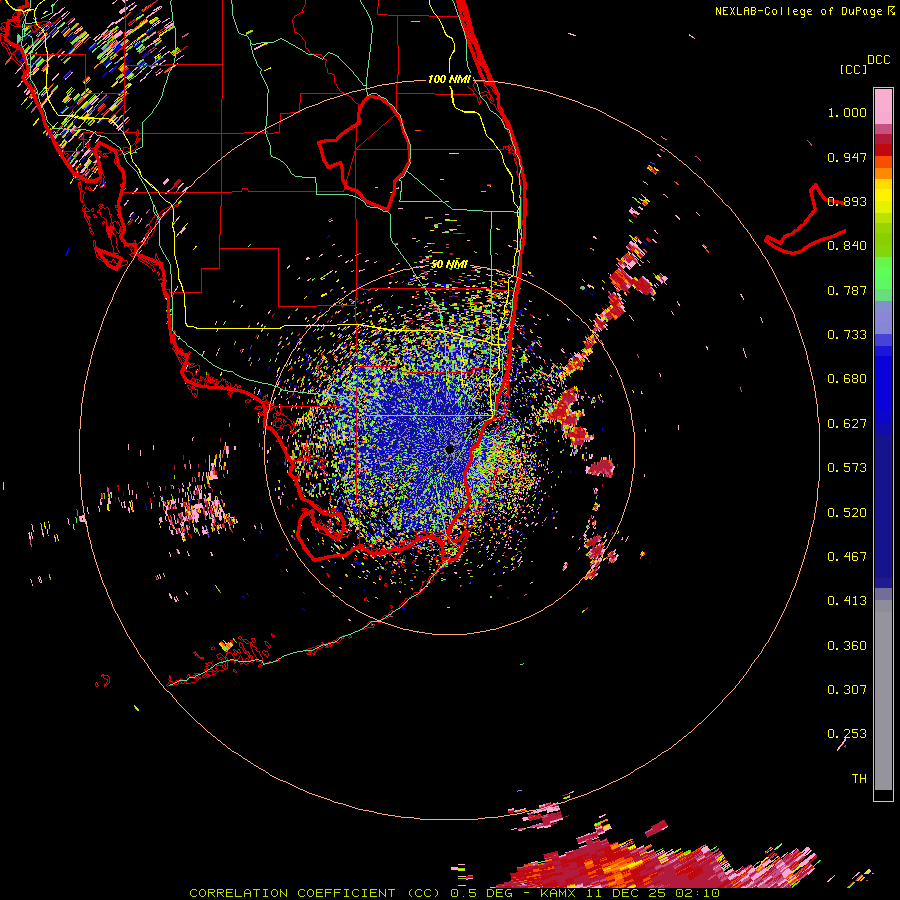The height and width of the screenshot is (900, 900).
Task: Select the 0.253 scale value
Action: pos(847,734)
